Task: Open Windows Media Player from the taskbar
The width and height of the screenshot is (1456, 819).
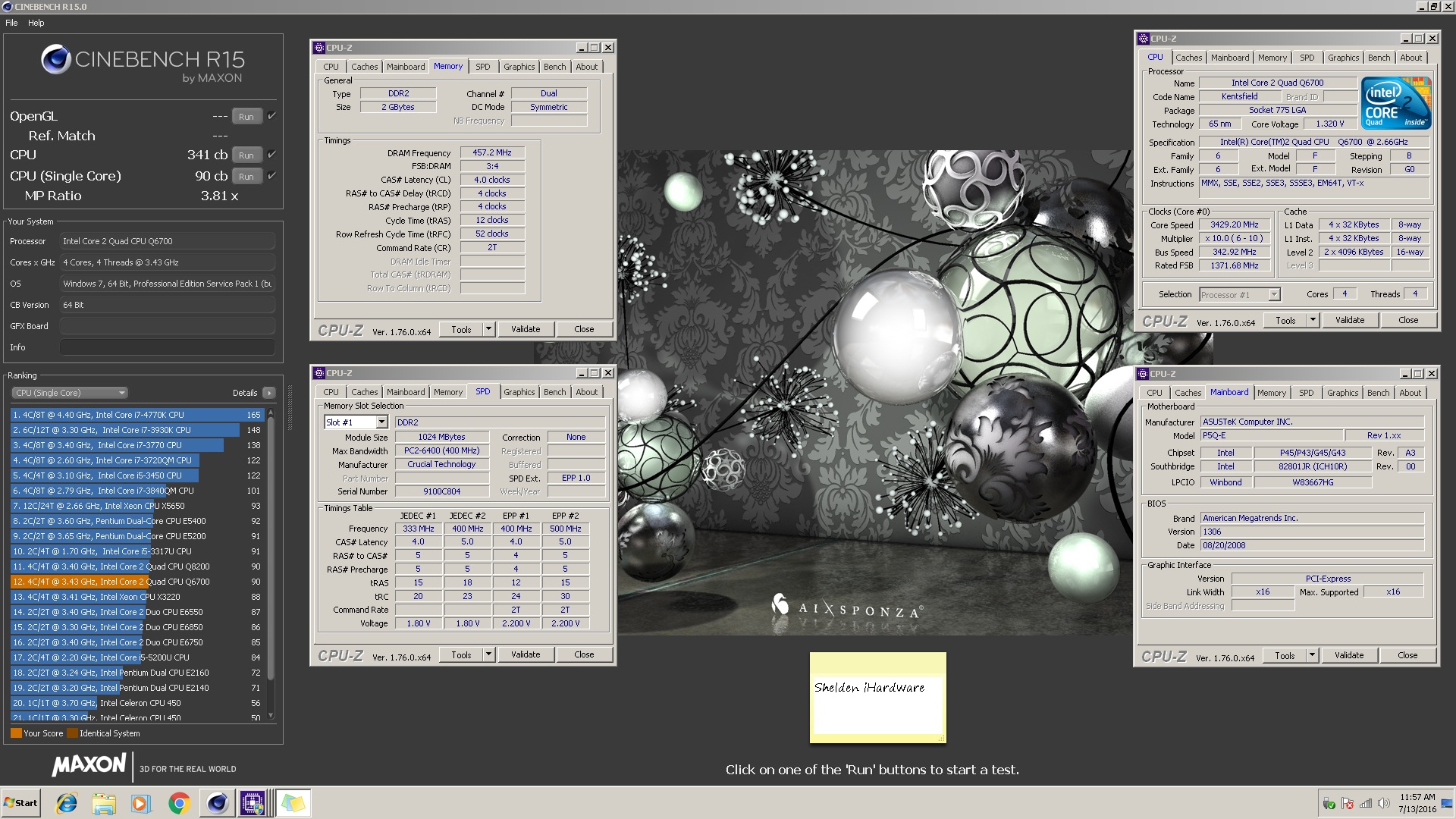Action: point(140,803)
